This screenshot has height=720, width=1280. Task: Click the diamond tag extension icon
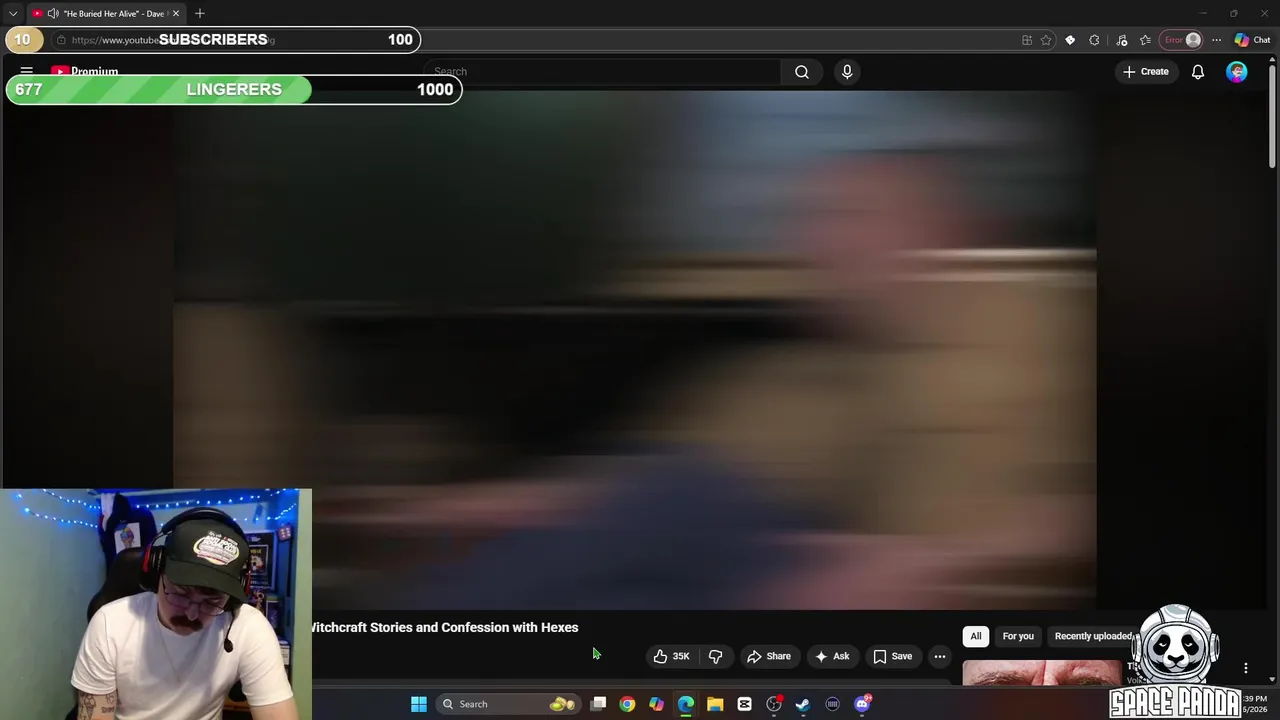pos(1070,40)
